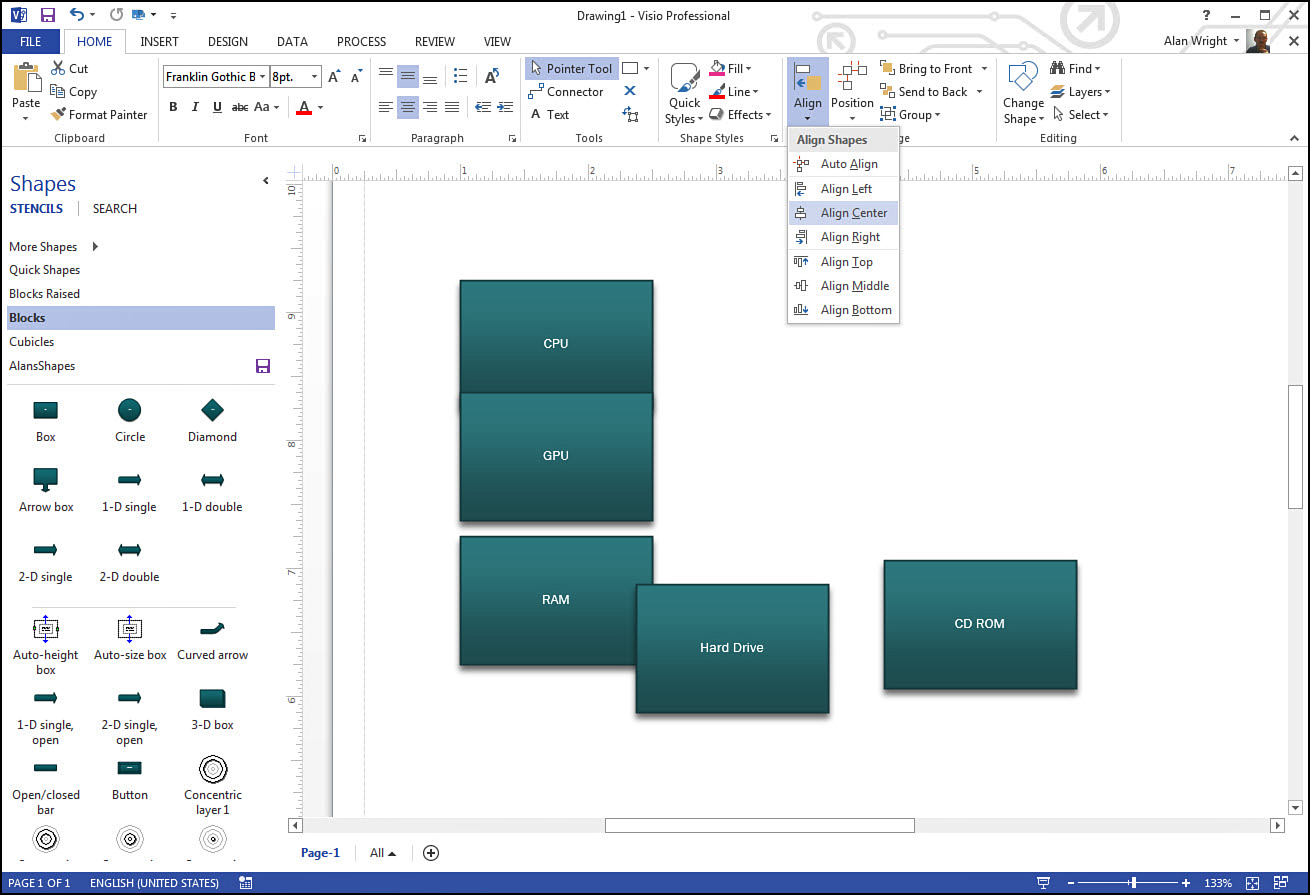Image resolution: width=1310 pixels, height=895 pixels.
Task: Decrease font size with small A icon
Action: click(x=356, y=77)
